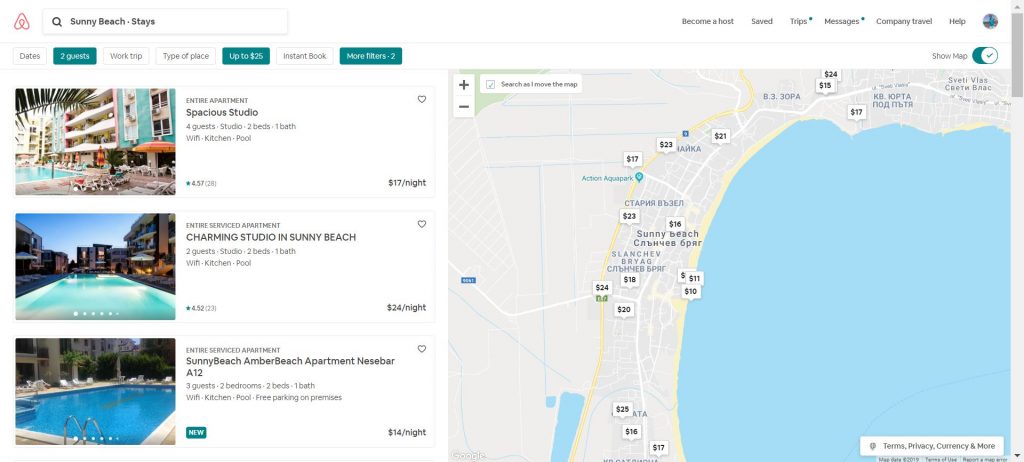1024x462 pixels.
Task: Click the Become a host link
Action: tap(708, 21)
